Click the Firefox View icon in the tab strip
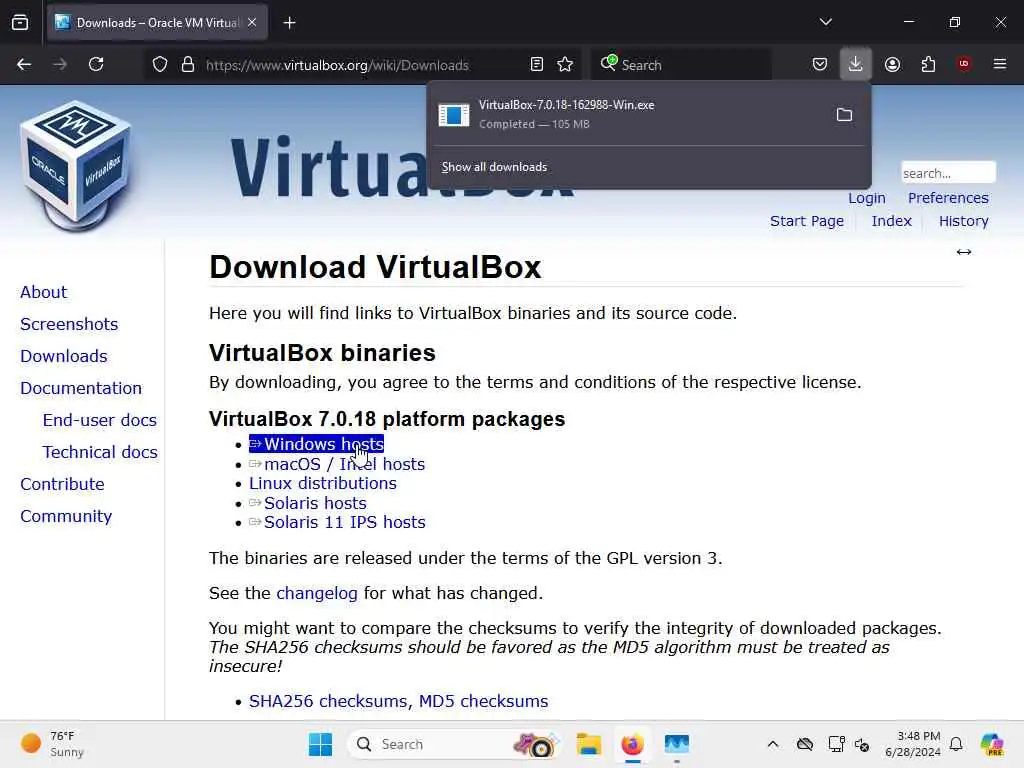 [20, 22]
